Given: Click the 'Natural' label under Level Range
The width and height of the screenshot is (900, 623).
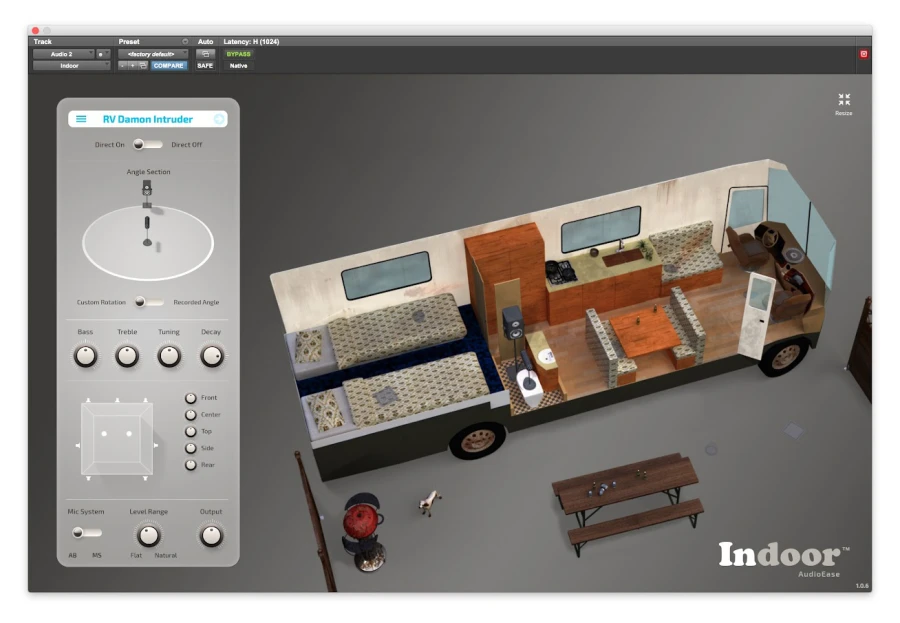Looking at the screenshot, I should point(166,555).
